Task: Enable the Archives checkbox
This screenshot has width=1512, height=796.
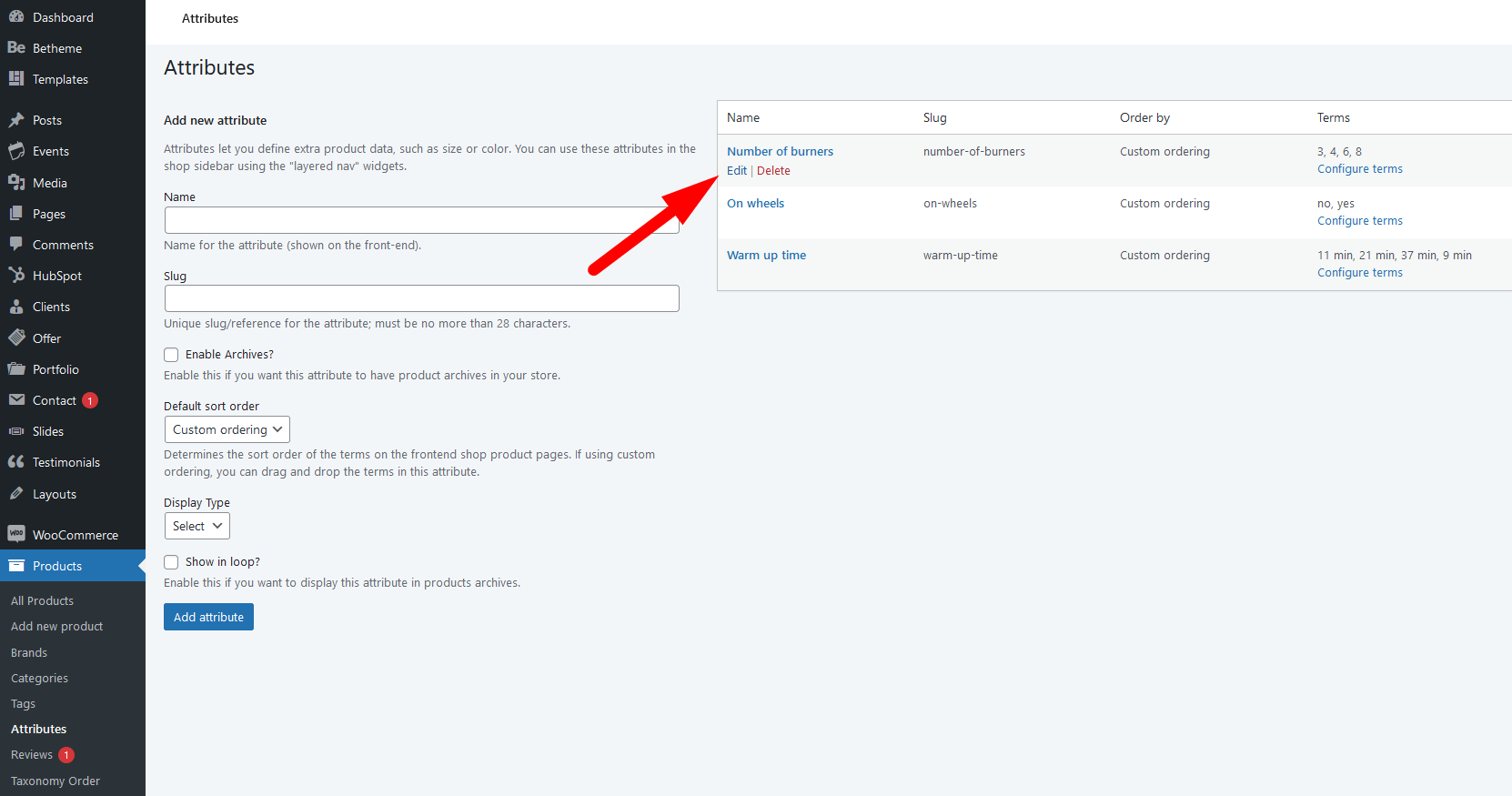Action: pyautogui.click(x=171, y=355)
